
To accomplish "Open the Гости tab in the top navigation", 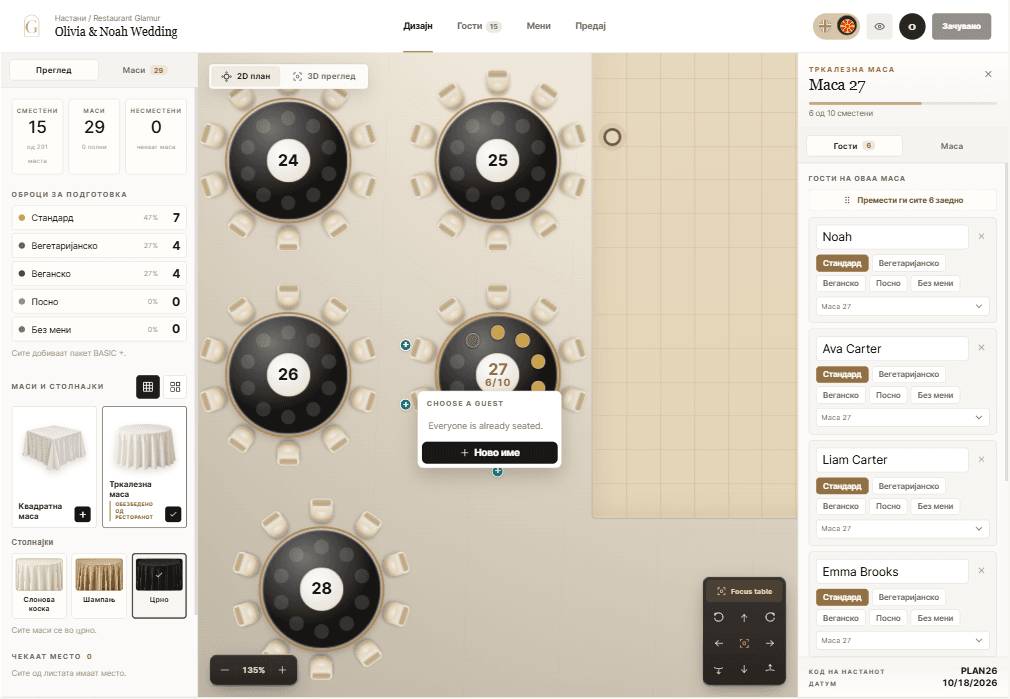I will (x=479, y=26).
